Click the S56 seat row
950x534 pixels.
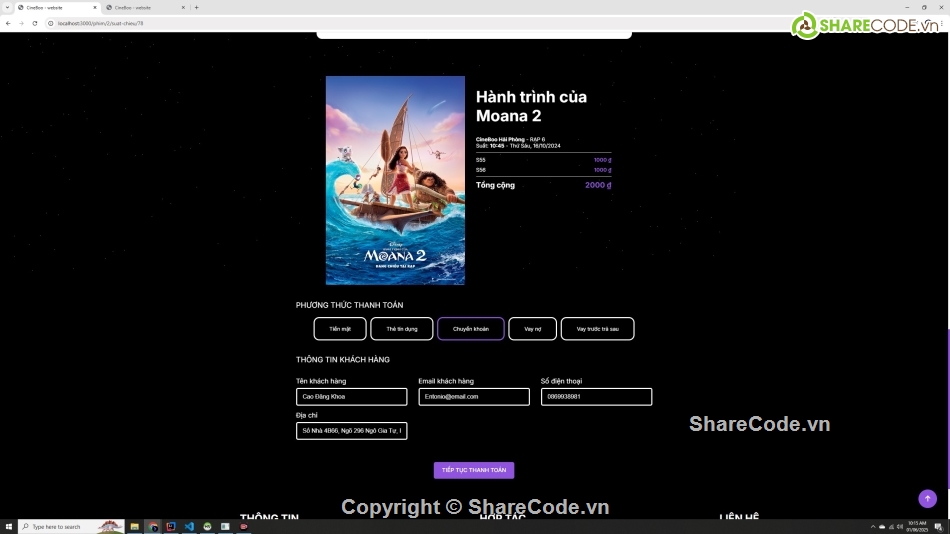click(543, 170)
